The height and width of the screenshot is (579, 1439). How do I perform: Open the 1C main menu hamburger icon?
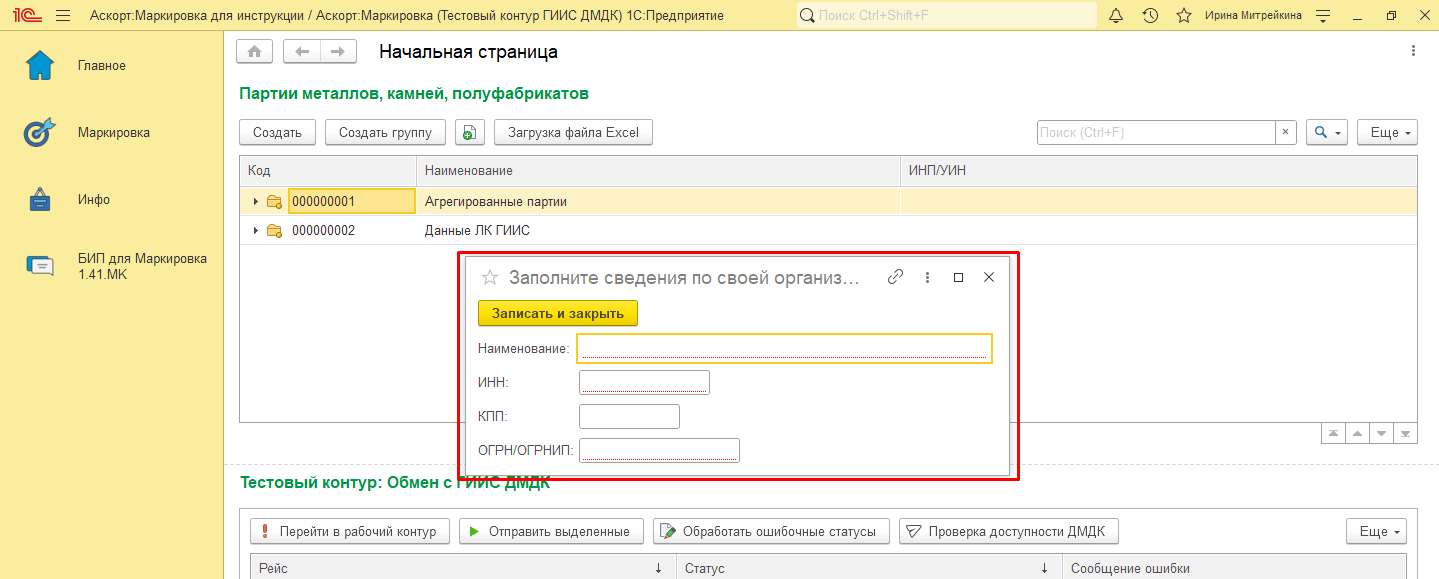pyautogui.click(x=63, y=16)
